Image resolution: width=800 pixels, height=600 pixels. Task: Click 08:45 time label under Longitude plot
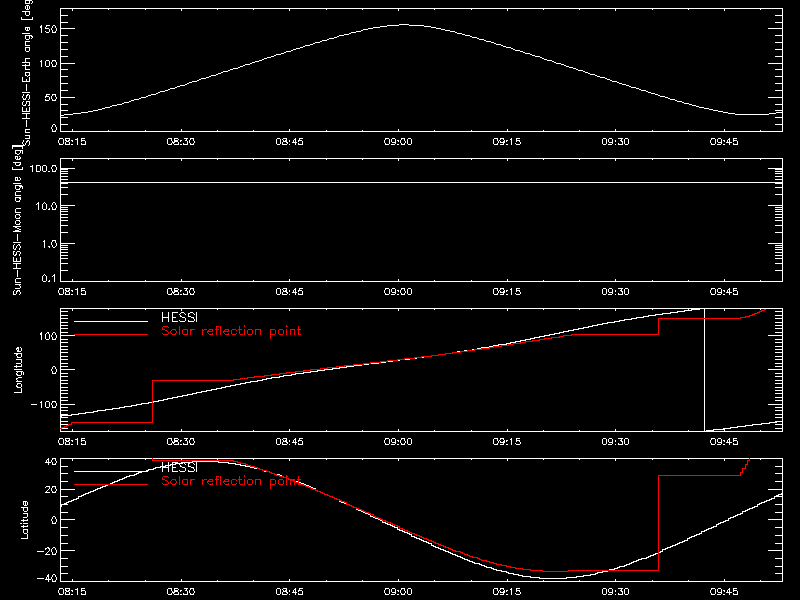[289, 441]
